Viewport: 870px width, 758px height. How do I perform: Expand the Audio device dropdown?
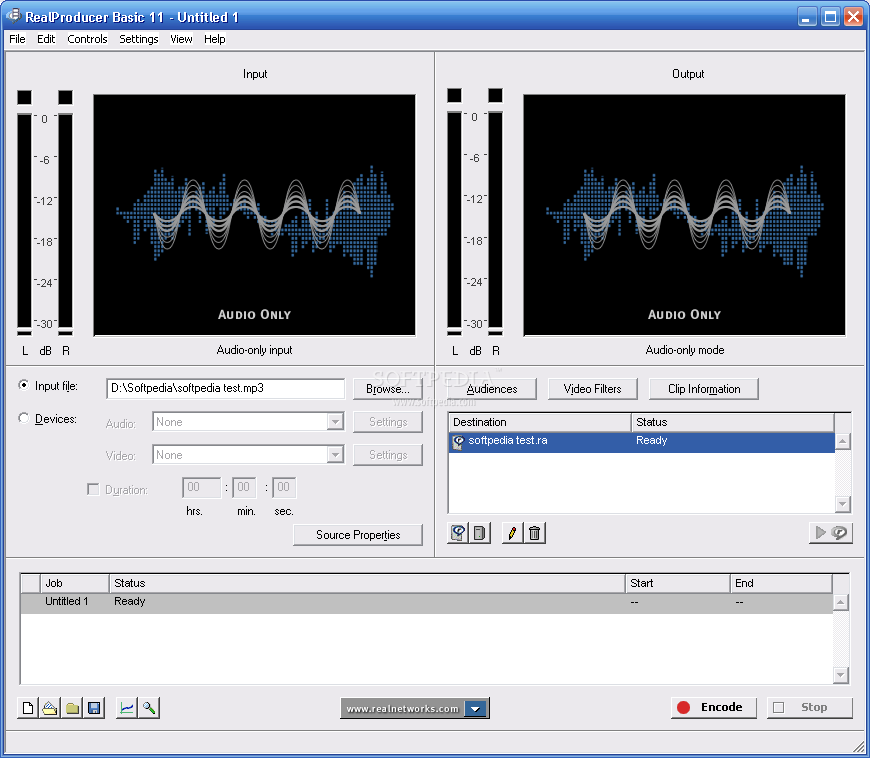[x=335, y=422]
